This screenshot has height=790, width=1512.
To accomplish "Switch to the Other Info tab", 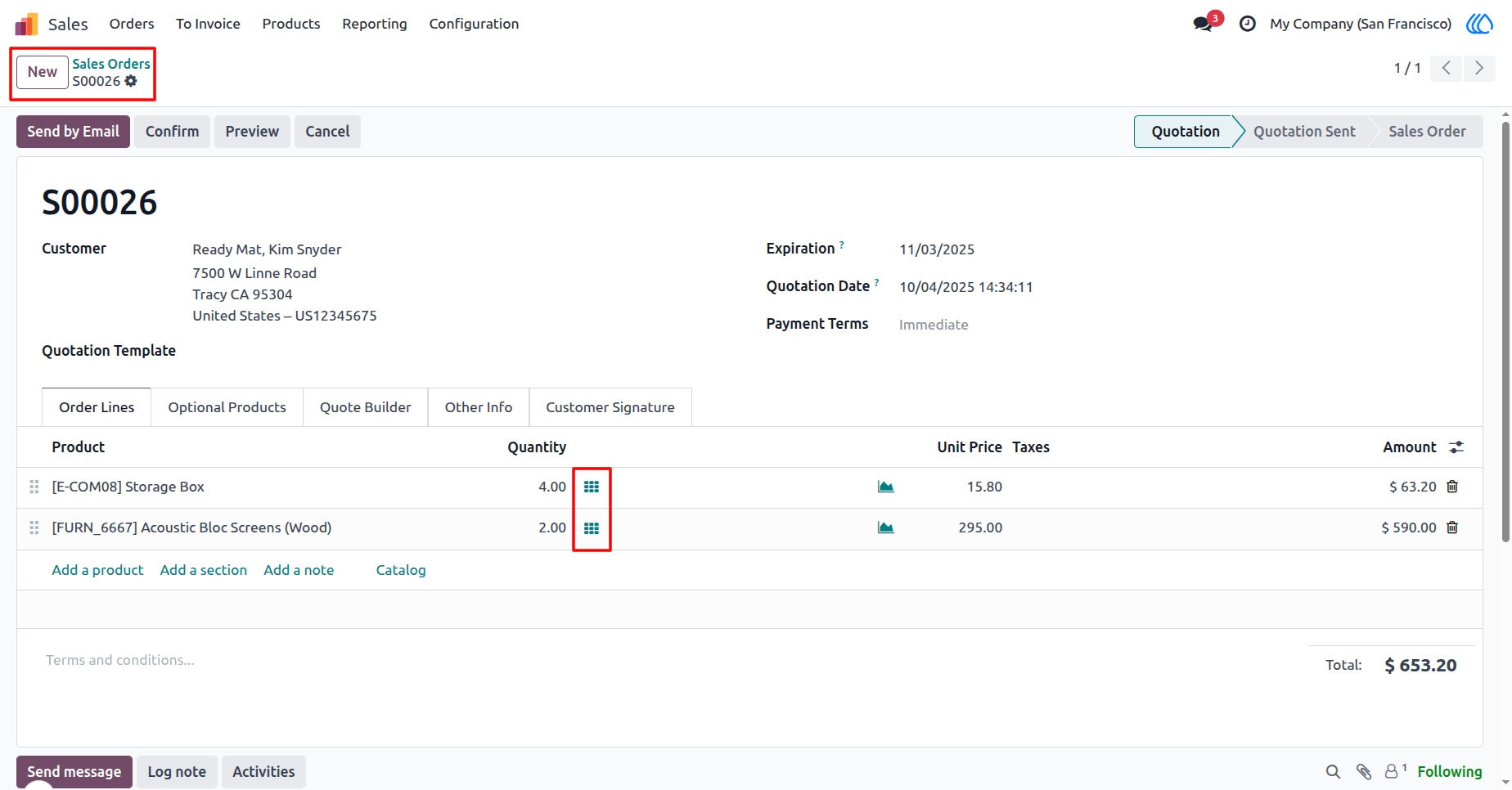I will 479,407.
